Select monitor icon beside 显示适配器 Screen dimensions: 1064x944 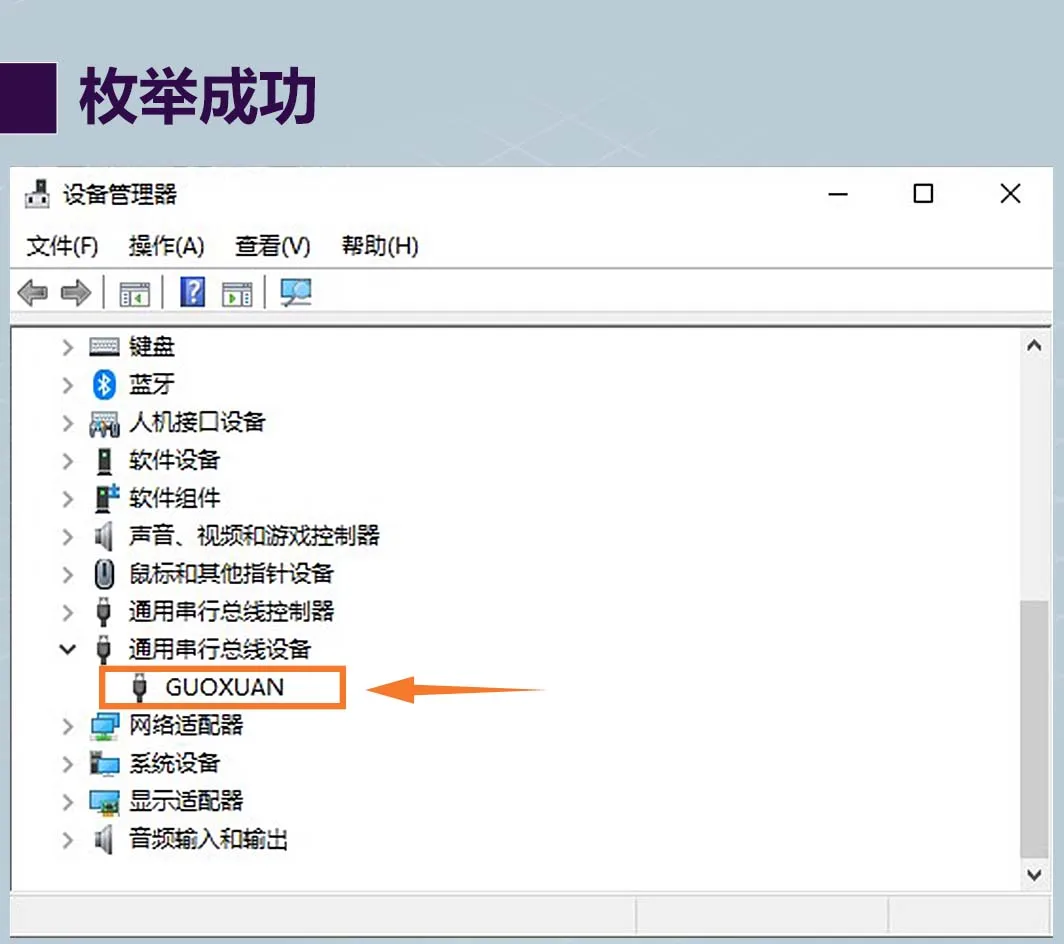pos(104,802)
